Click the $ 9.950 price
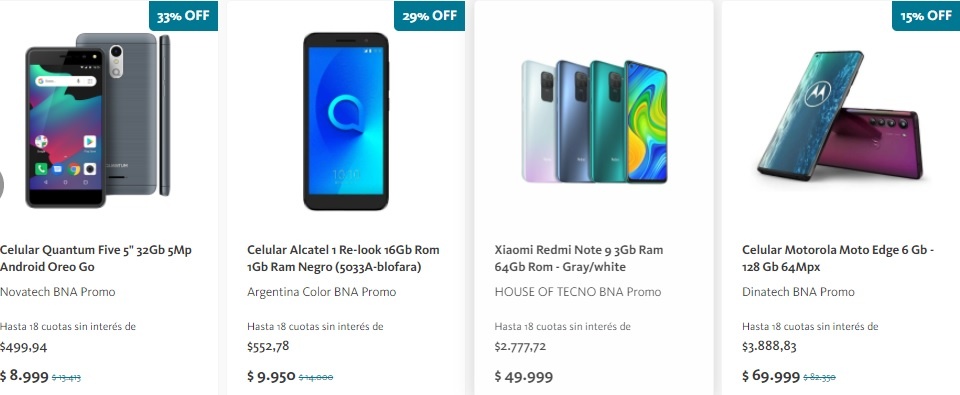960x395 pixels. click(x=271, y=376)
